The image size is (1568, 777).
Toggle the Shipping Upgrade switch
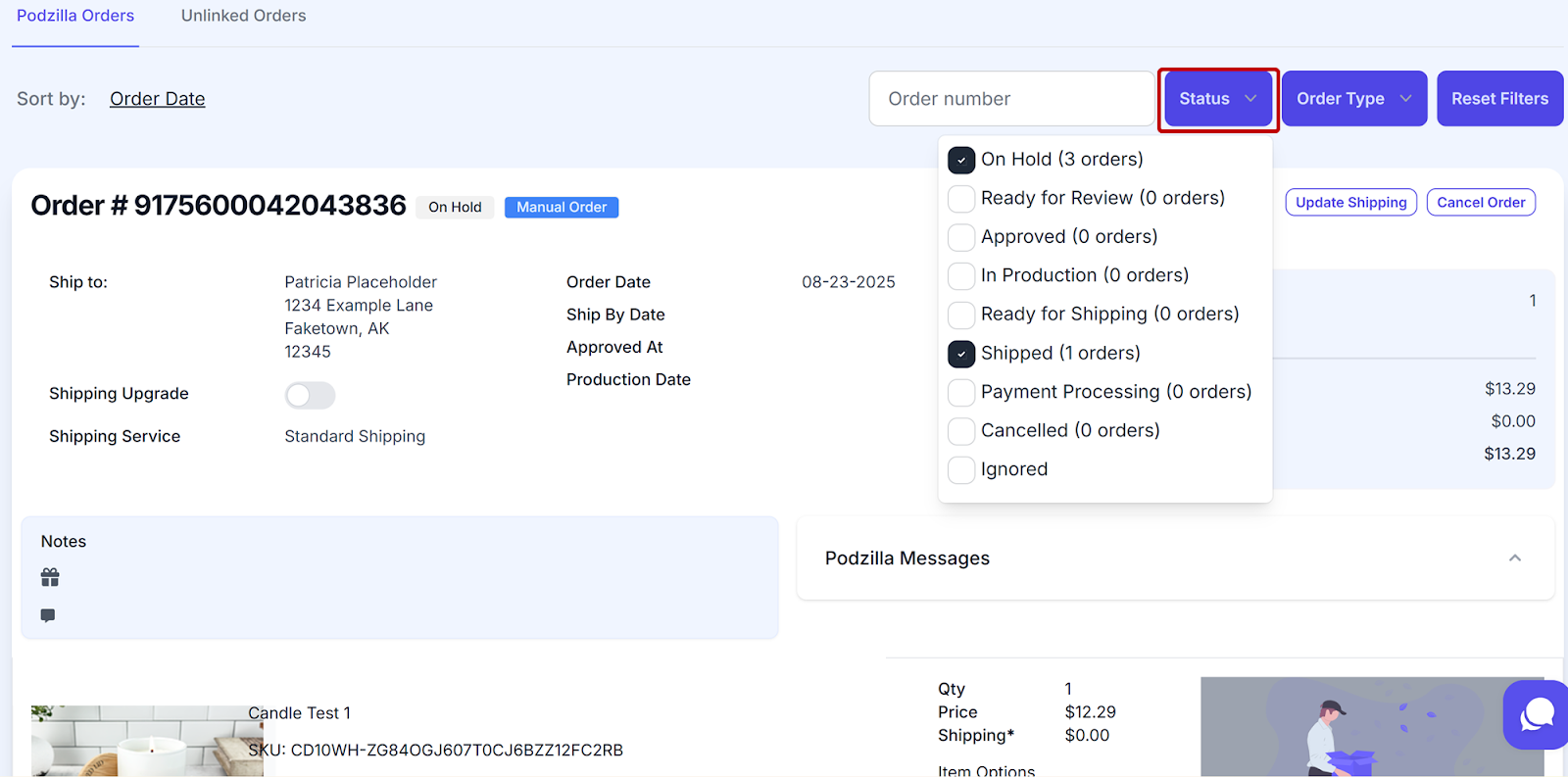coord(310,395)
